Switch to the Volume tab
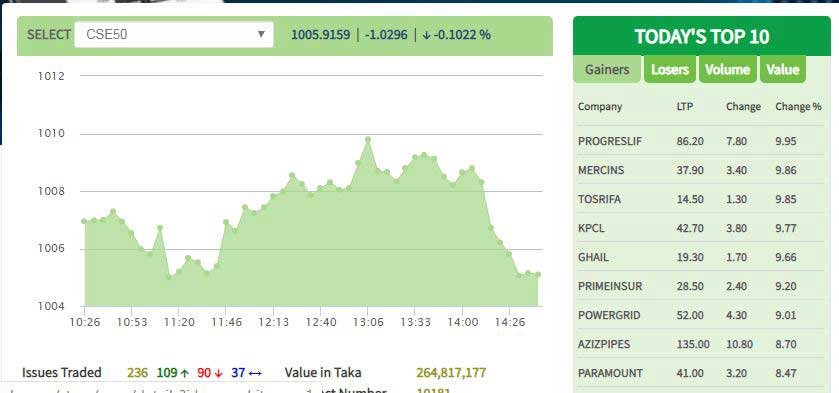This screenshot has width=839, height=393. point(727,70)
